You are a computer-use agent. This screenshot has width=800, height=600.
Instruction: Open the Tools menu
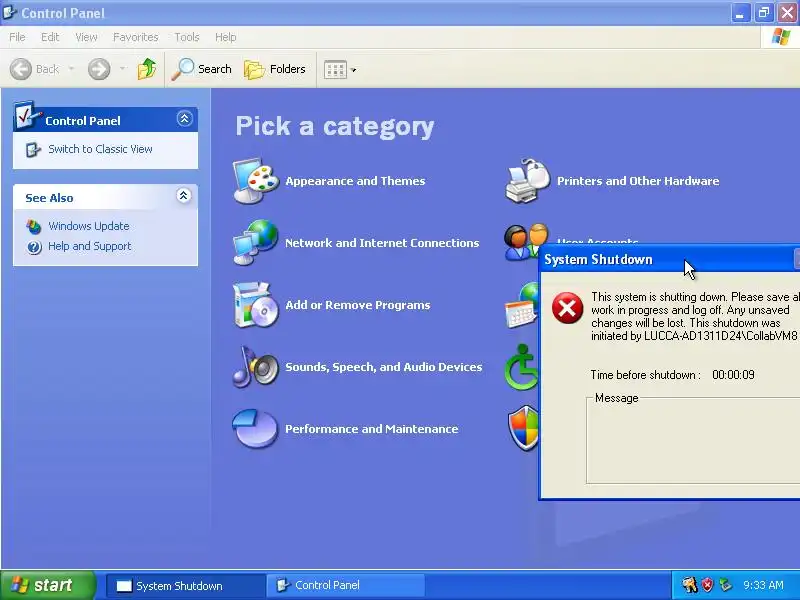click(187, 37)
